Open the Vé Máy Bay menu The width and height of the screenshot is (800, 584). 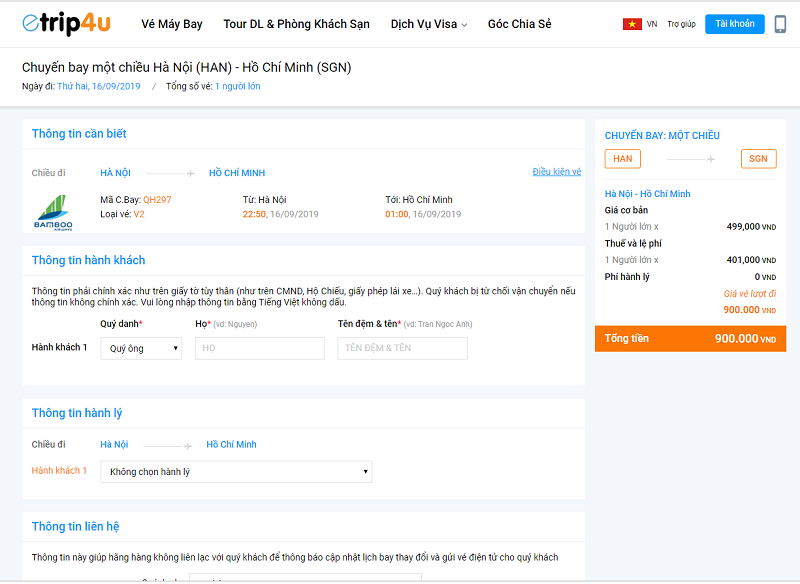tap(171, 24)
